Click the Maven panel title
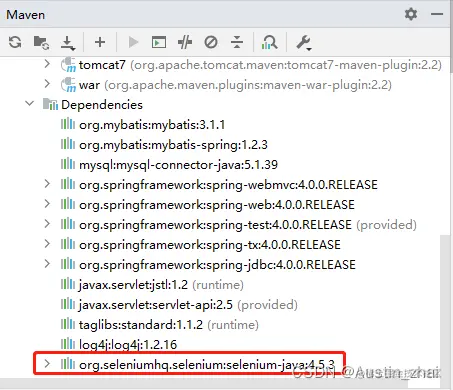Screen dimensions: 453x390 click(25, 15)
